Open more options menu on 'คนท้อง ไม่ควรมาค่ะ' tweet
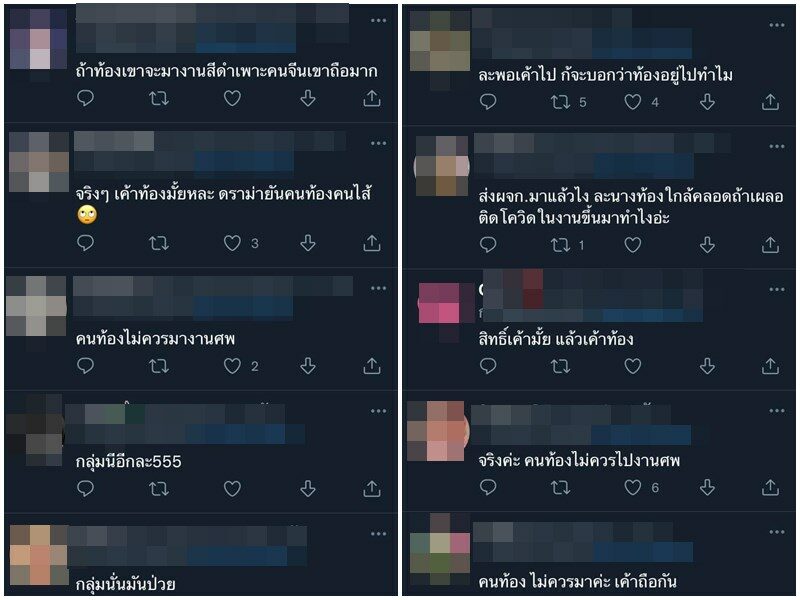Viewport: 800px width, 600px height. pyautogui.click(x=777, y=532)
